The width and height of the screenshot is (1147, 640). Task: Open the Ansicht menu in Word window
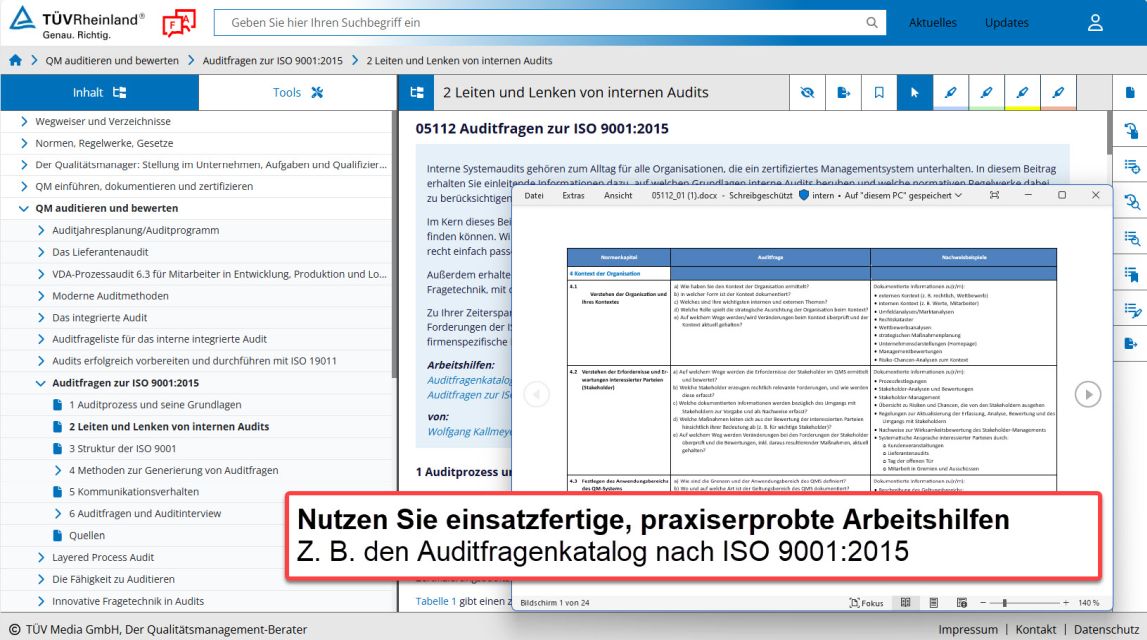click(618, 196)
